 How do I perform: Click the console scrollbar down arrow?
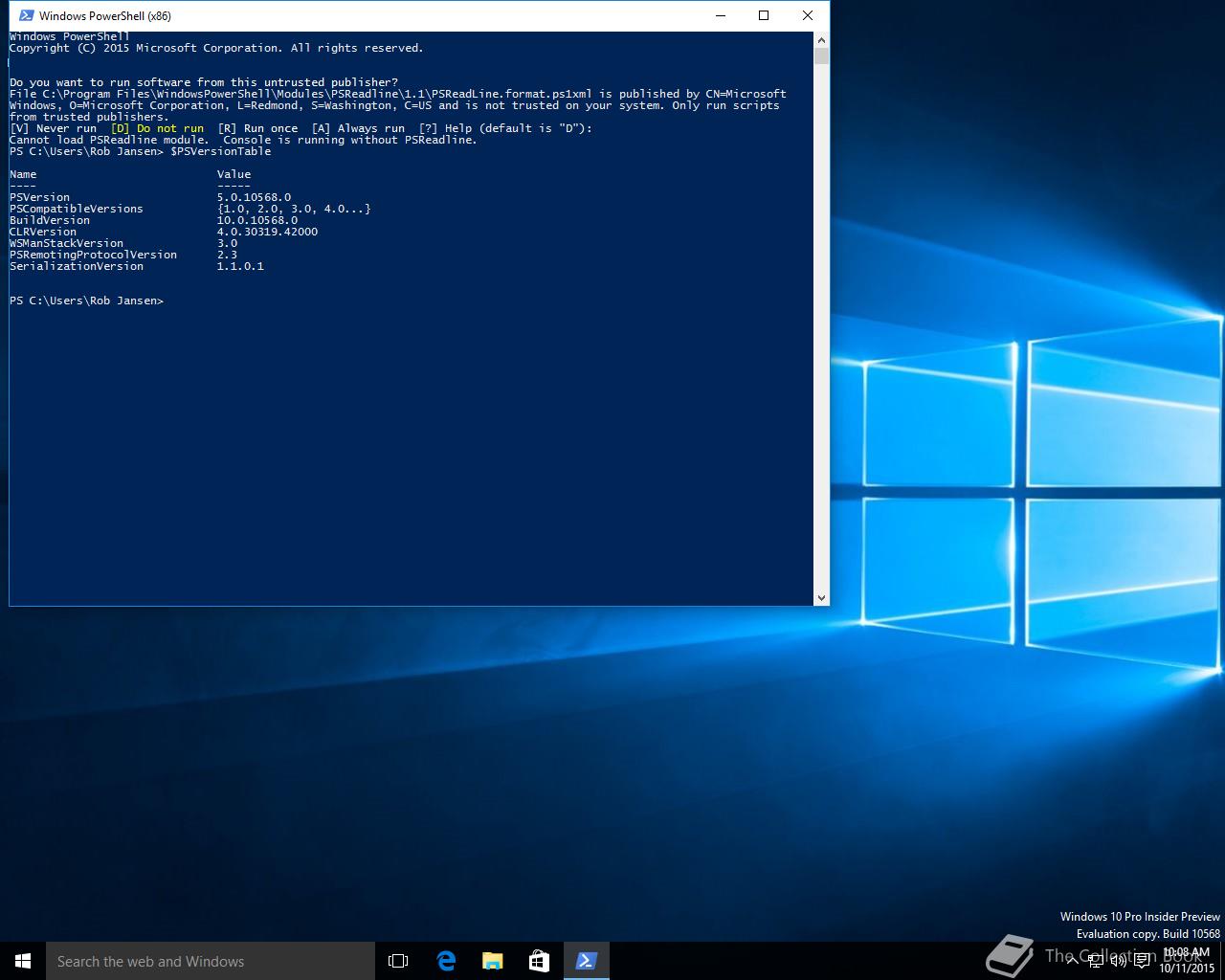click(821, 597)
